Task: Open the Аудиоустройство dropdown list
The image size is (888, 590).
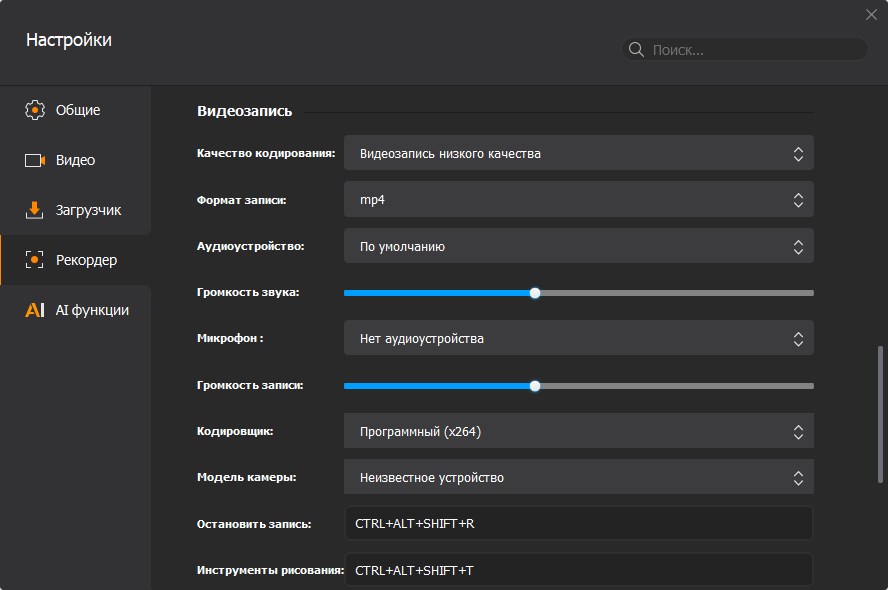Action: coord(578,246)
